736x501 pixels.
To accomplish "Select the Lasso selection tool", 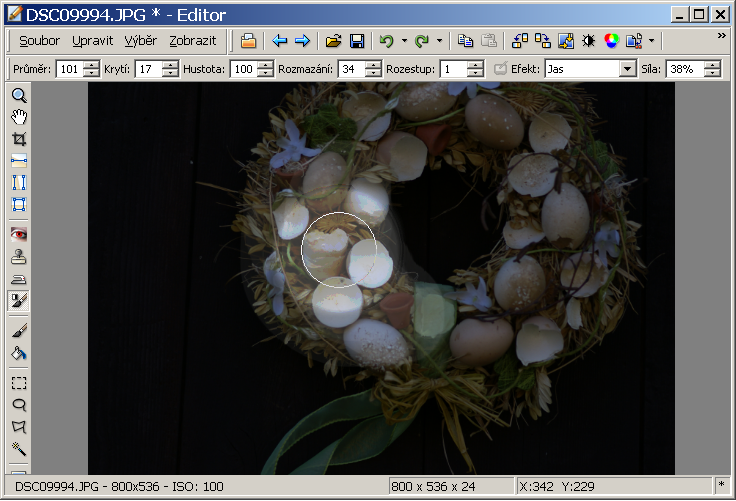I will pyautogui.click(x=19, y=405).
